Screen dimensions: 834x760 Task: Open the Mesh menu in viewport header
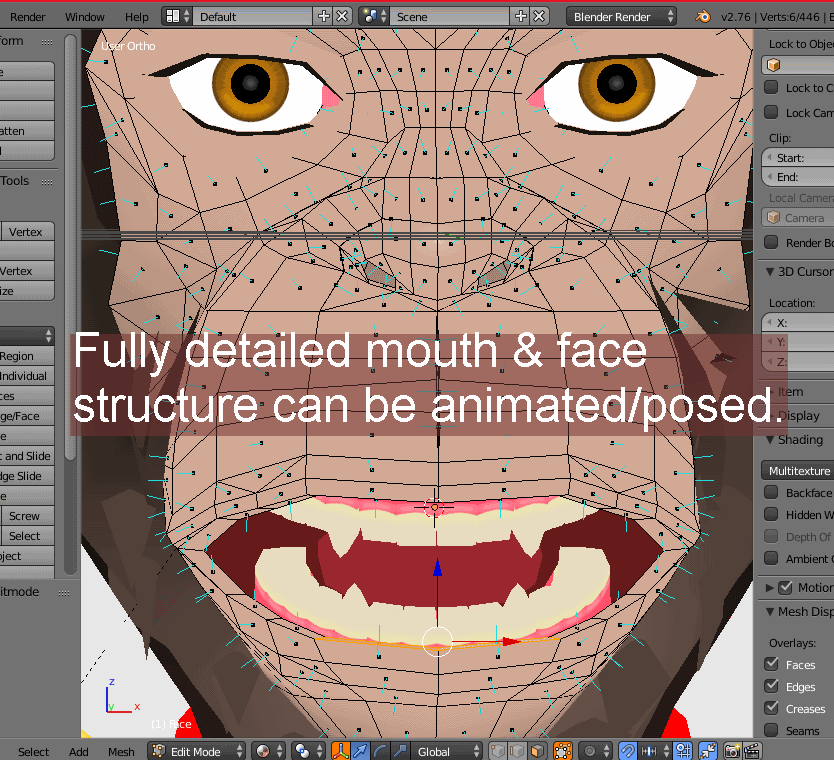coord(121,752)
